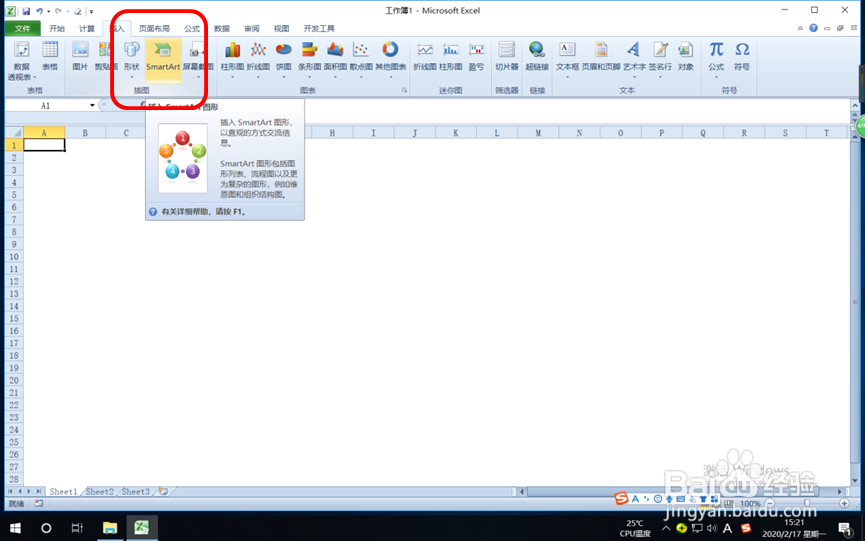865x541 pixels.
Task: Switch to the Home (开始) tab
Action: pos(57,28)
